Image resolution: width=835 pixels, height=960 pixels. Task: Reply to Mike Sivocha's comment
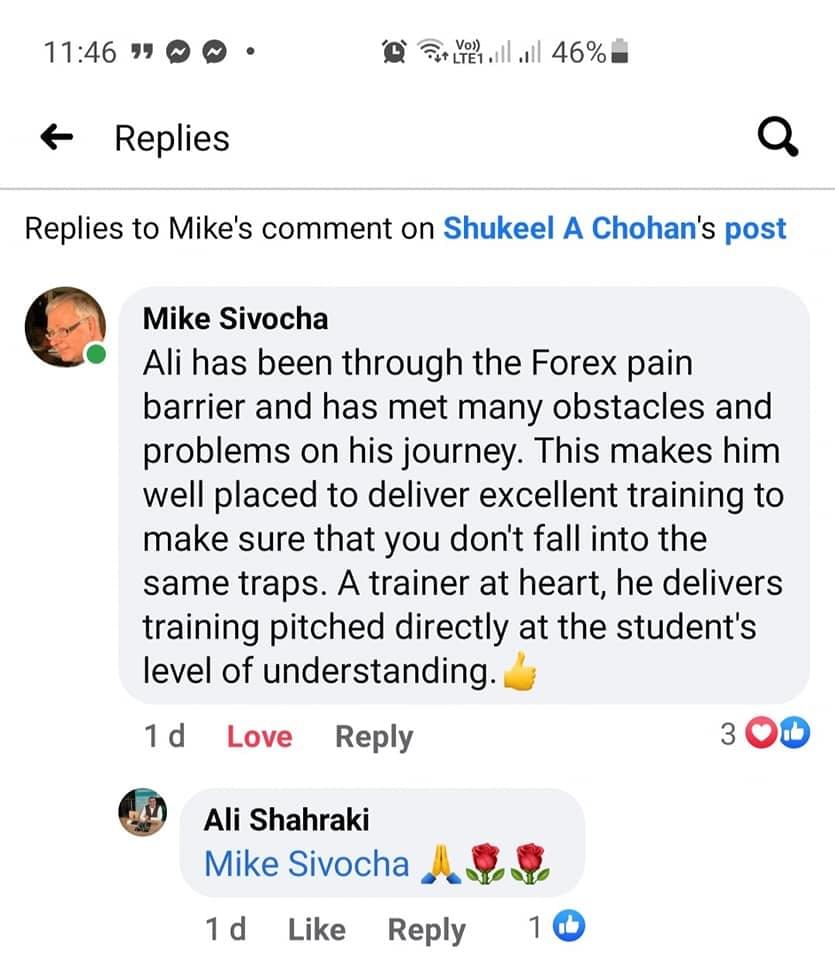[374, 737]
